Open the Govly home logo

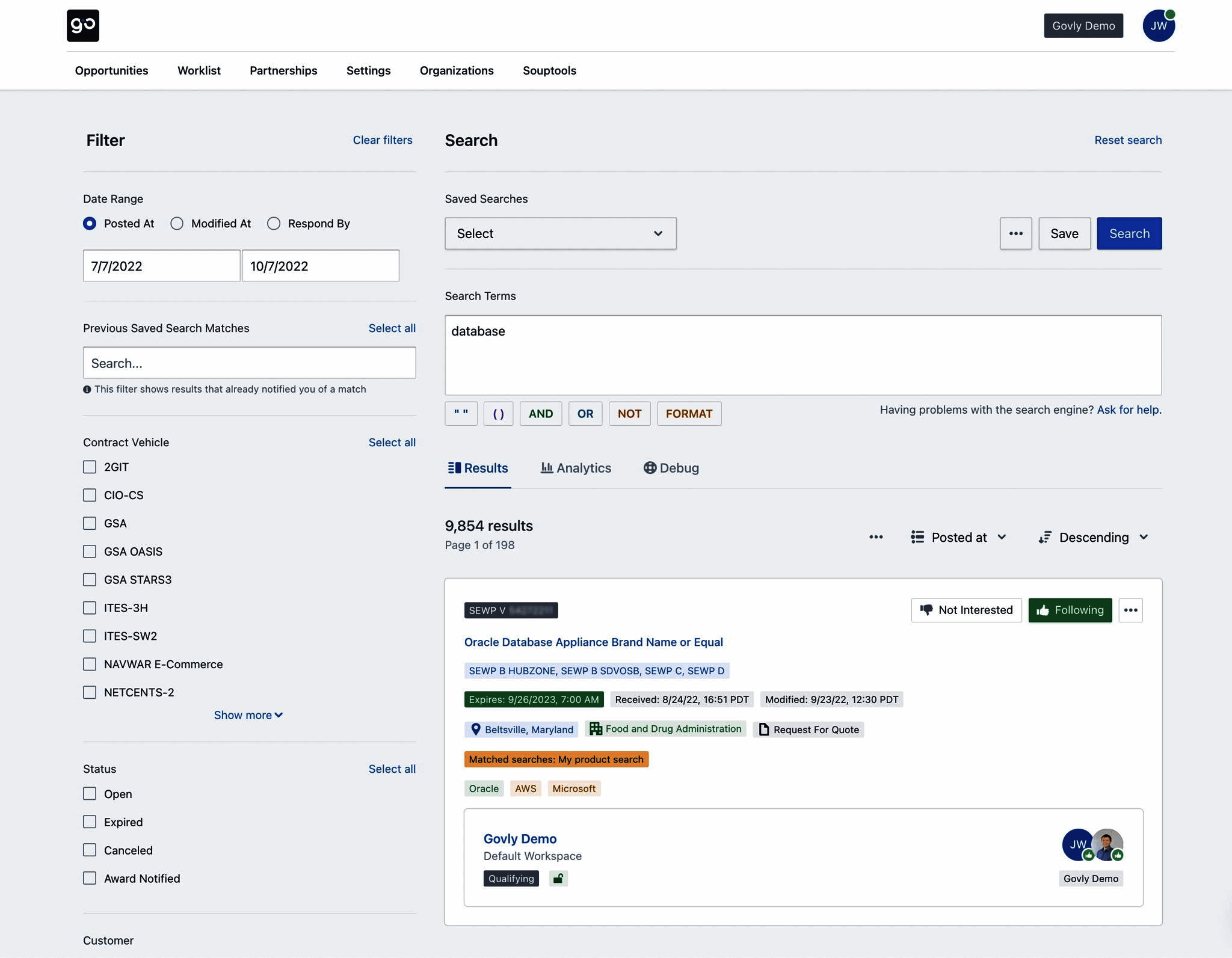tap(83, 25)
